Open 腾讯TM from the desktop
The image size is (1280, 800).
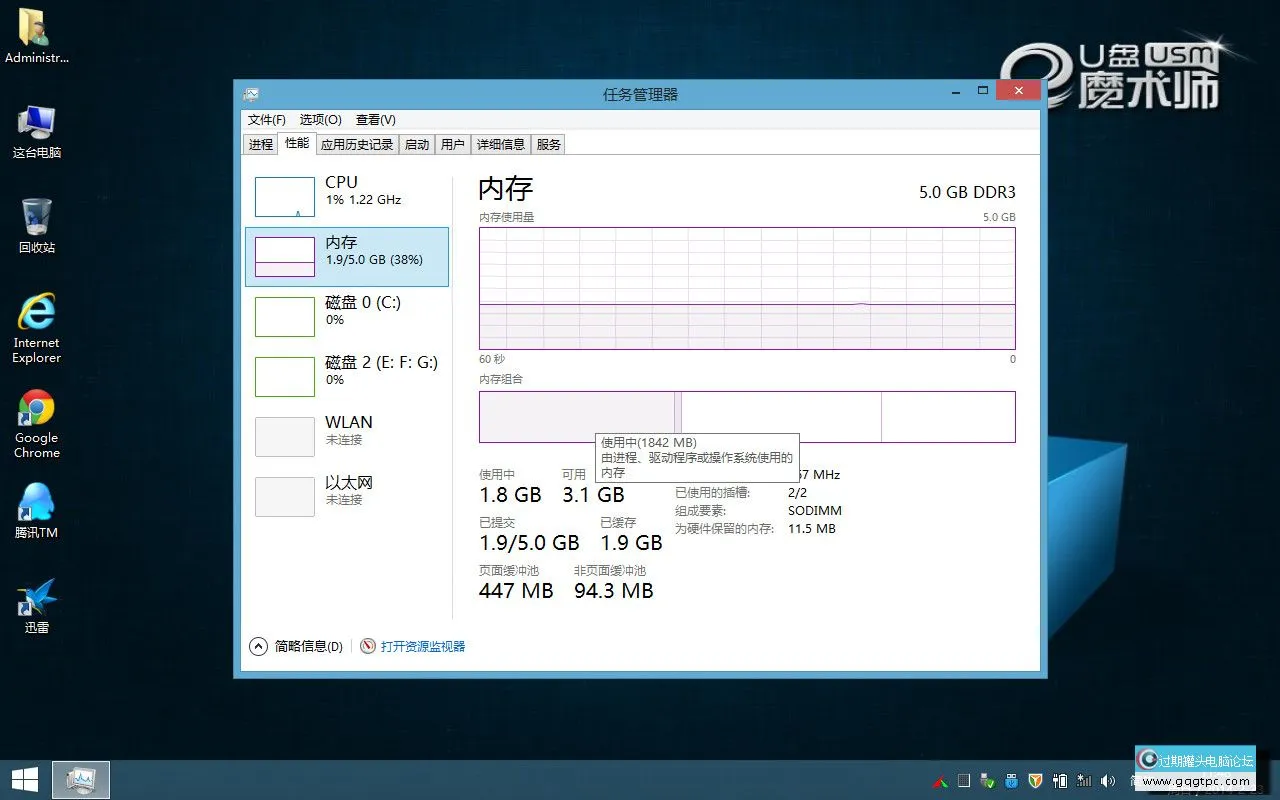point(36,510)
